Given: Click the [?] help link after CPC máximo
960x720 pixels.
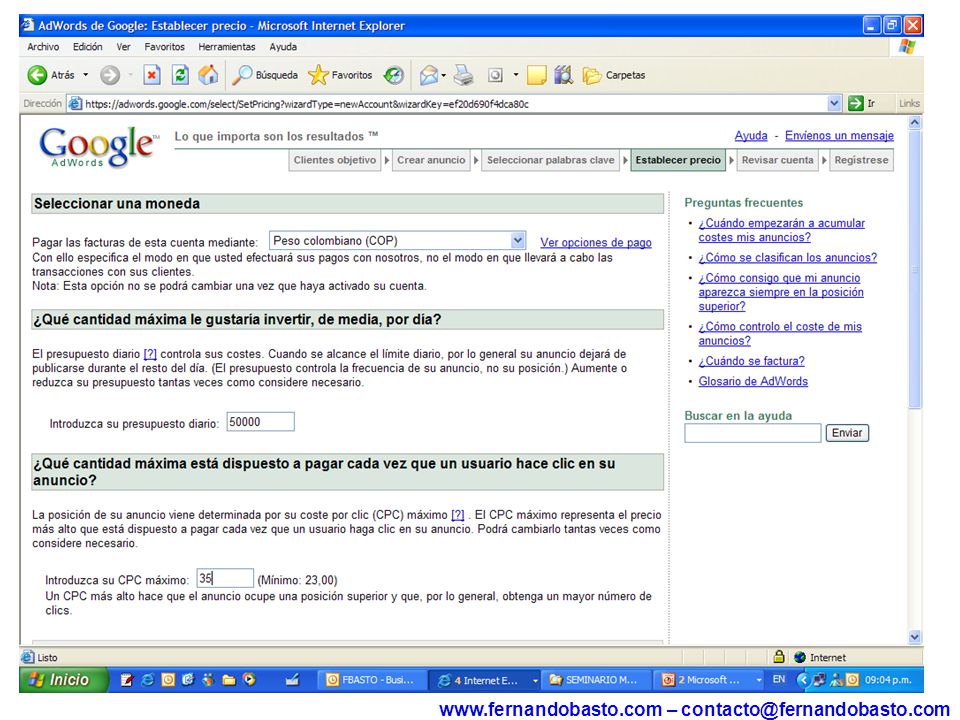Looking at the screenshot, I should tap(458, 515).
